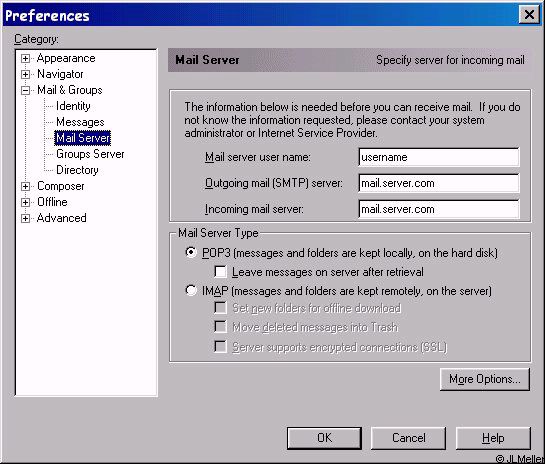Open Help for mail server preferences

[x=493, y=438]
